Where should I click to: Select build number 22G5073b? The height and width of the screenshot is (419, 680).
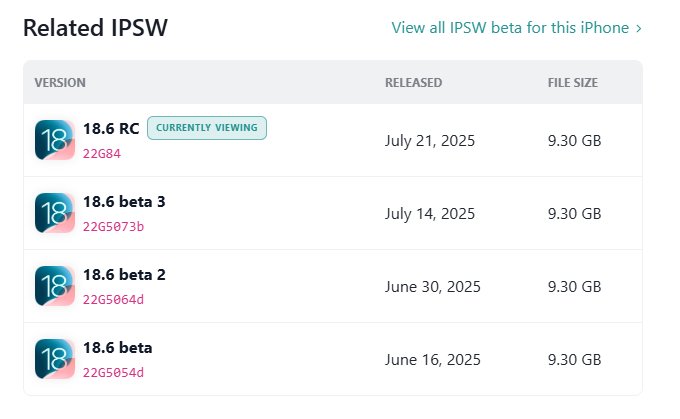click(113, 227)
